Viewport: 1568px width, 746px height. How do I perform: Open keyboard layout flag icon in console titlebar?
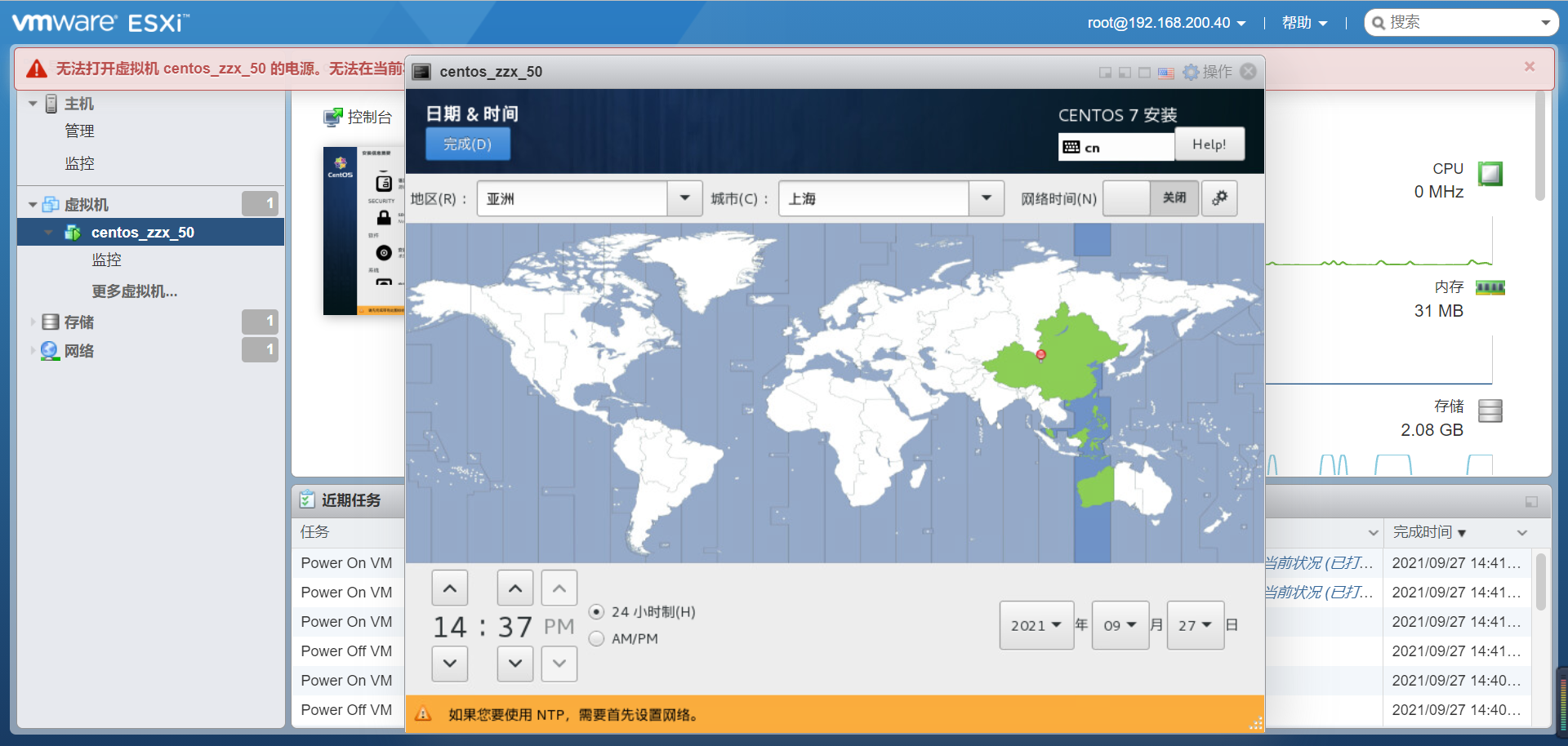pos(1165,73)
